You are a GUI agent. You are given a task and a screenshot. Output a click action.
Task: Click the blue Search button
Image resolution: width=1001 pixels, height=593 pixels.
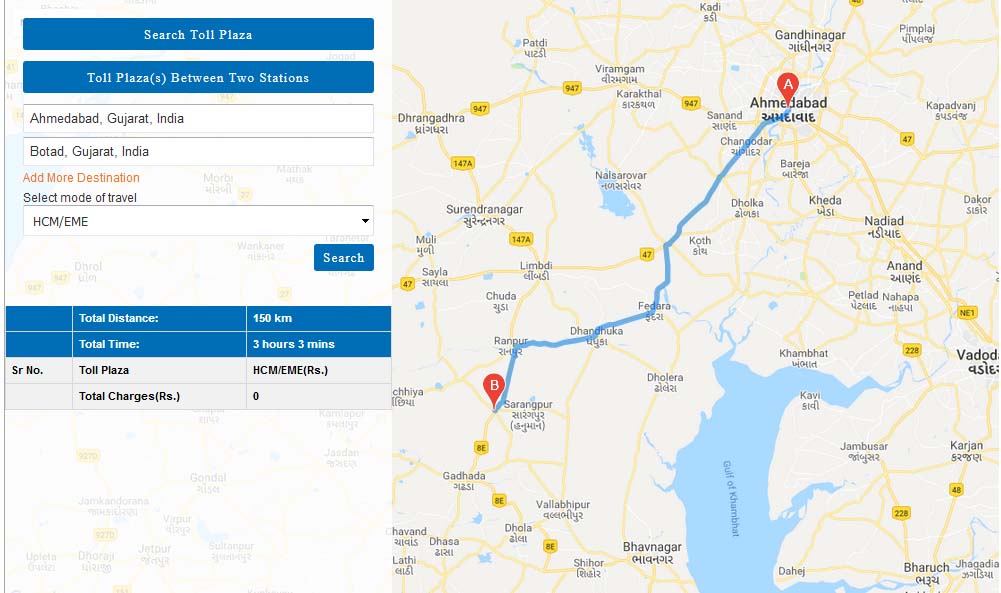(x=343, y=257)
